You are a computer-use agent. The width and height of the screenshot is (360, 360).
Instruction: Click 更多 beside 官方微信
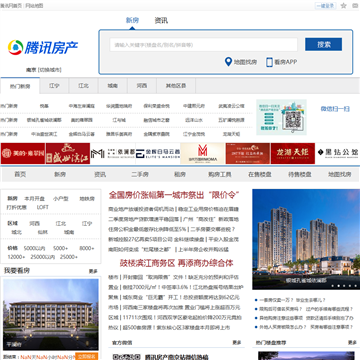[x=237, y=342]
